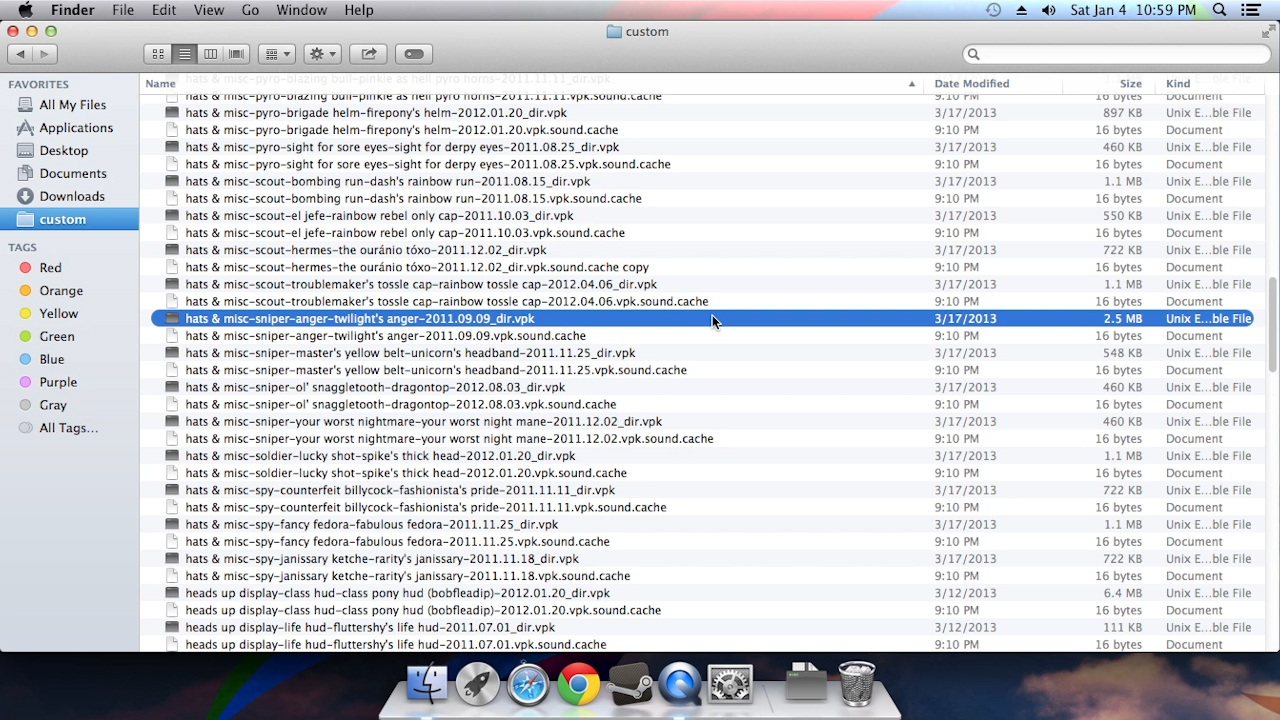
Task: Select spy-fancy fedora-fabulous fedora _dir.vpk file
Action: pos(701,524)
